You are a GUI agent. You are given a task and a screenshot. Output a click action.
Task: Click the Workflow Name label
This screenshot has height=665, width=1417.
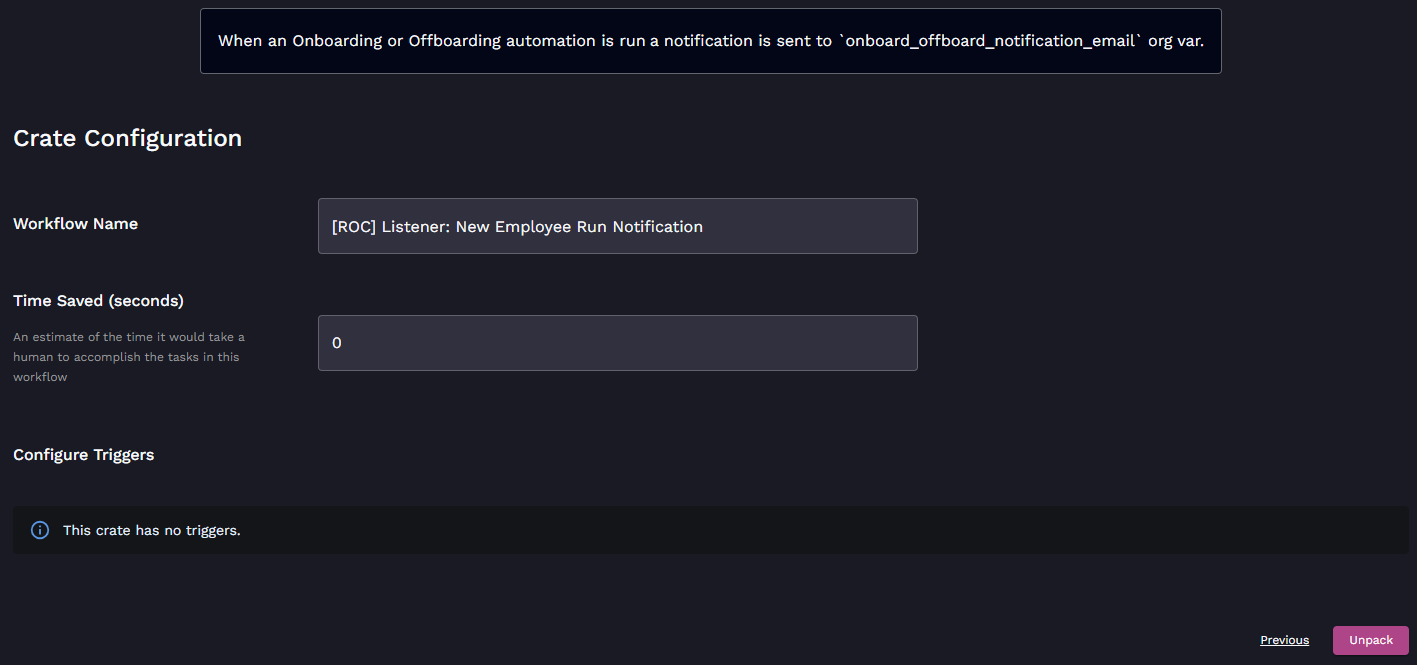75,224
